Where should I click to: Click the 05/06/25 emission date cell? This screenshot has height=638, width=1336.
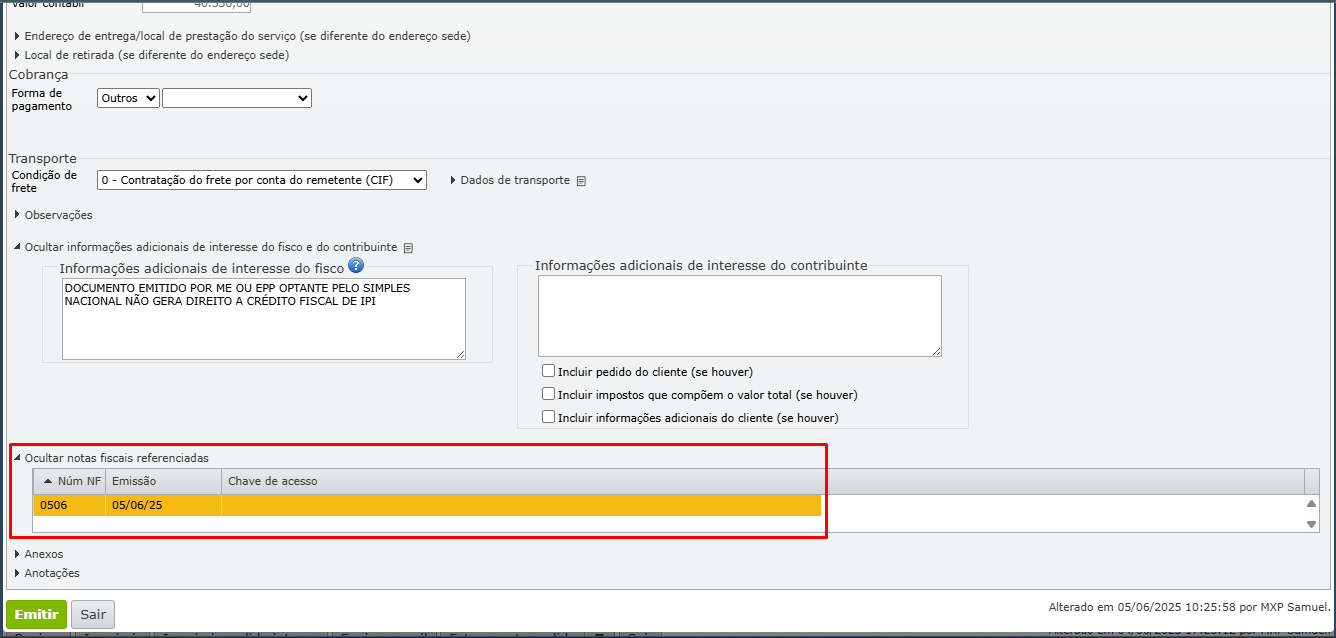tap(163, 505)
